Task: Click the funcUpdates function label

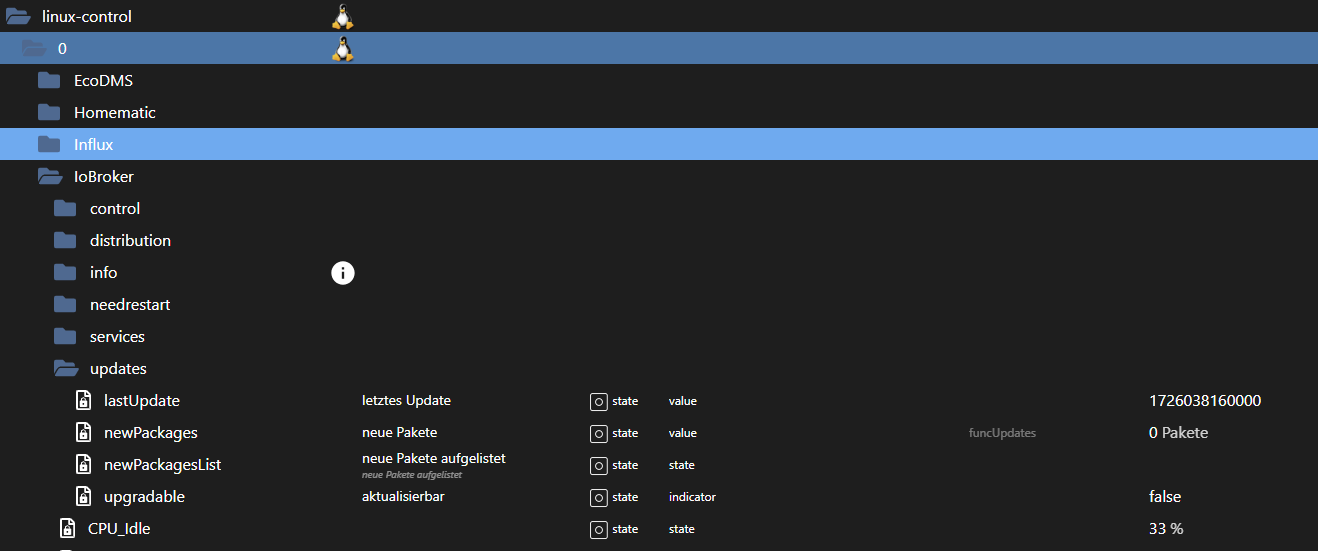Action: coord(1002,433)
